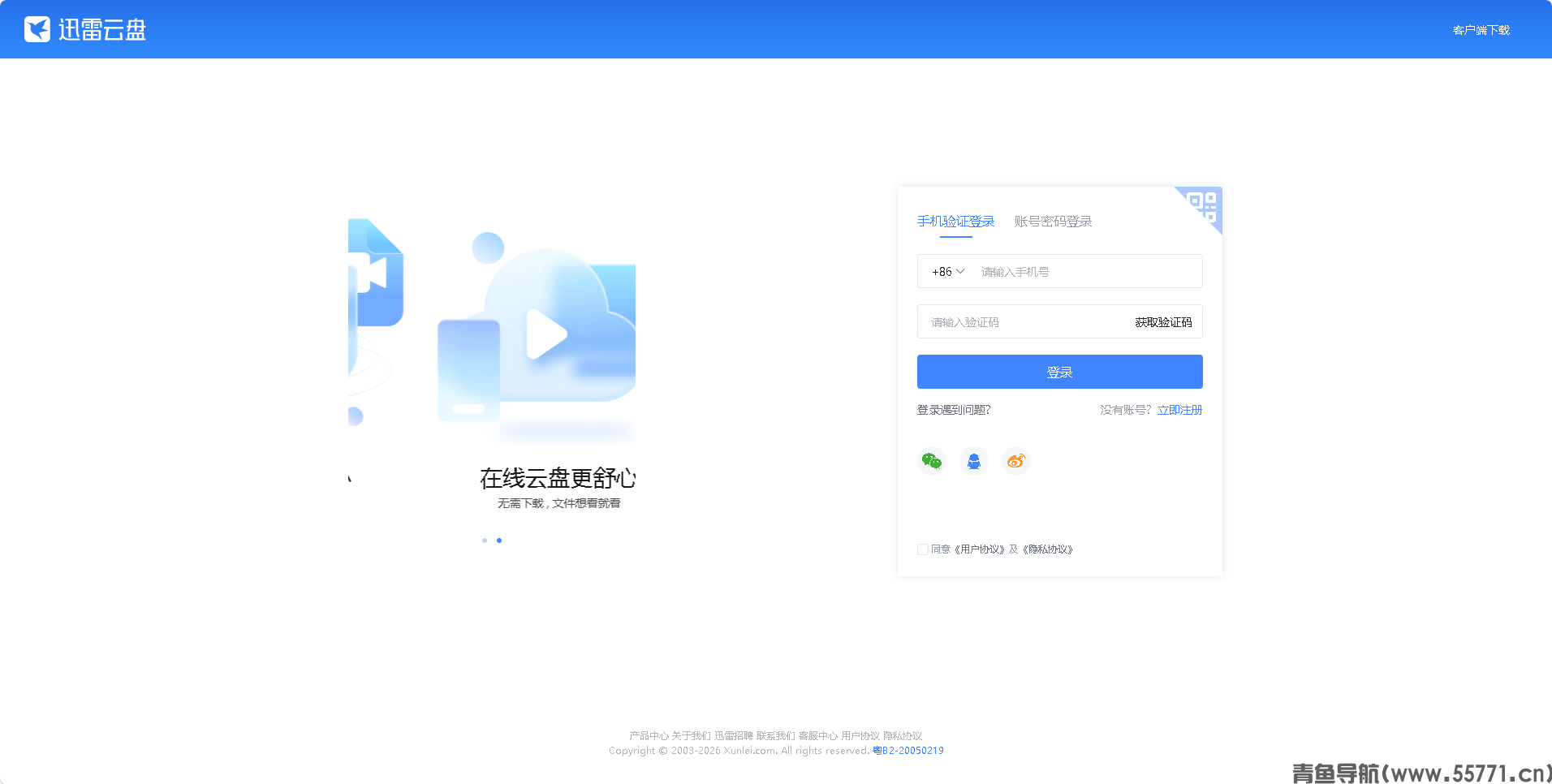Image resolution: width=1552 pixels, height=784 pixels.
Task: Select 手机验证登录 tab
Action: tap(955, 222)
